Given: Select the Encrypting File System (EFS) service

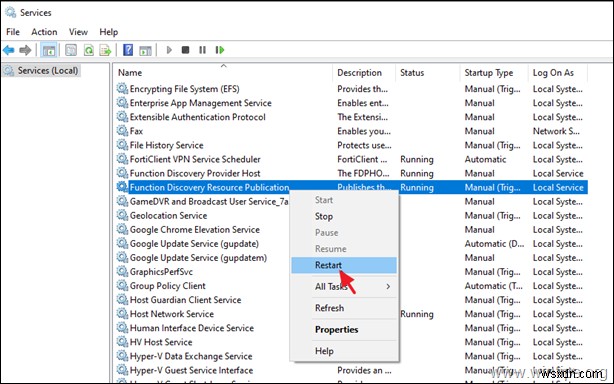Looking at the screenshot, I should click(184, 89).
